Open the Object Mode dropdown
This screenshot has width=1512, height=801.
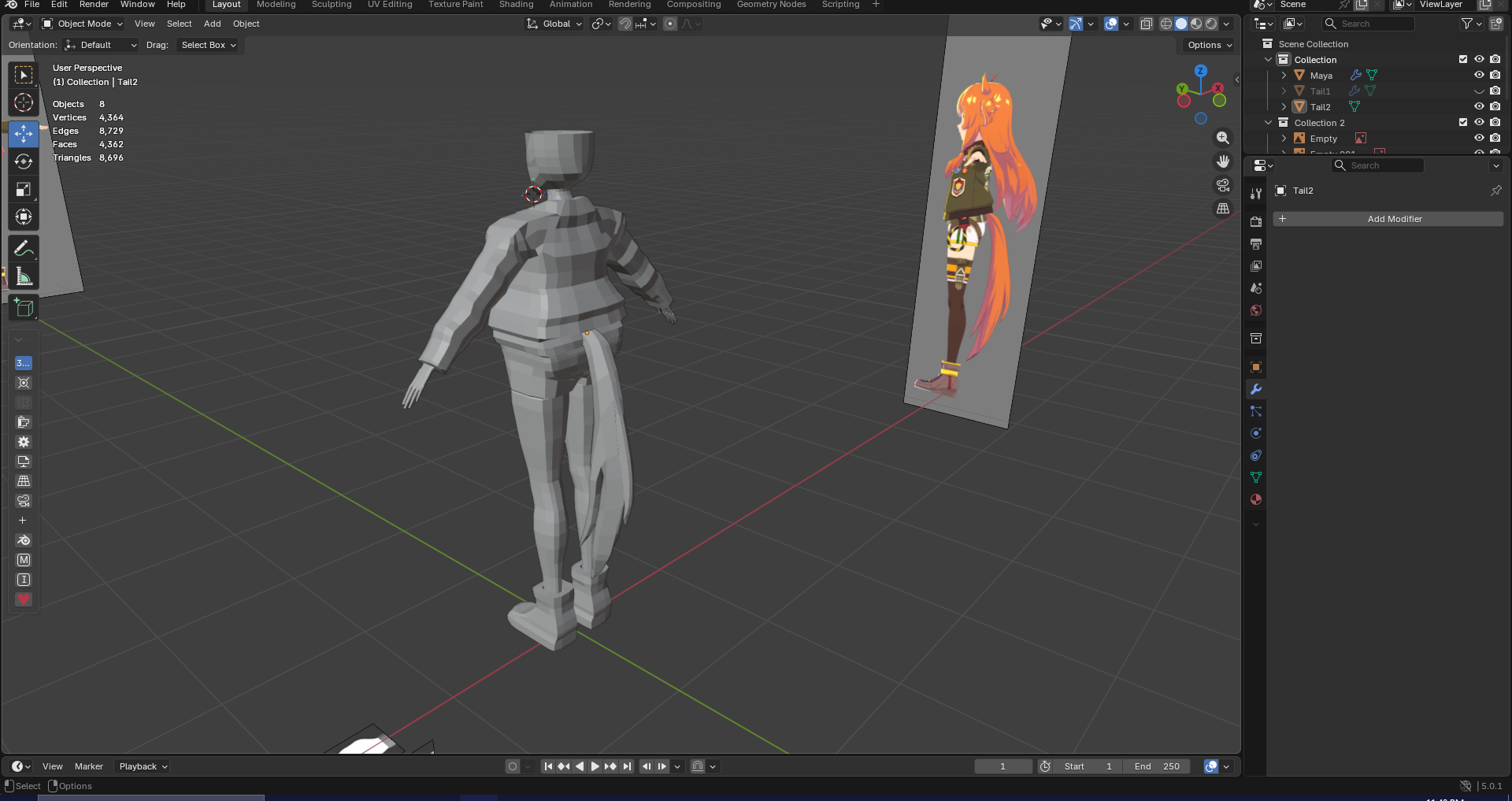pyautogui.click(x=83, y=24)
